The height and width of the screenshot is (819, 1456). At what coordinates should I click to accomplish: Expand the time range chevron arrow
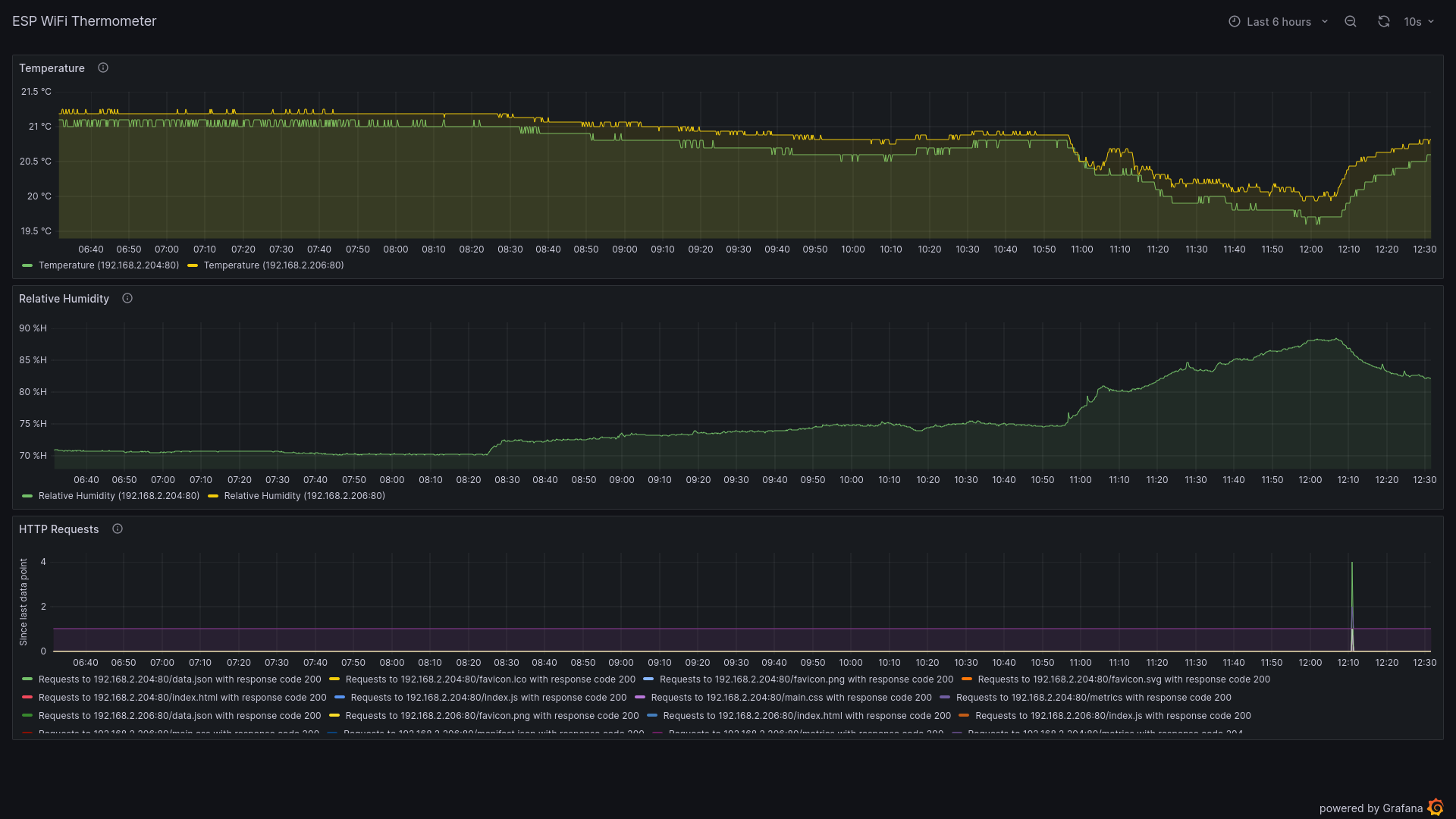1325,21
